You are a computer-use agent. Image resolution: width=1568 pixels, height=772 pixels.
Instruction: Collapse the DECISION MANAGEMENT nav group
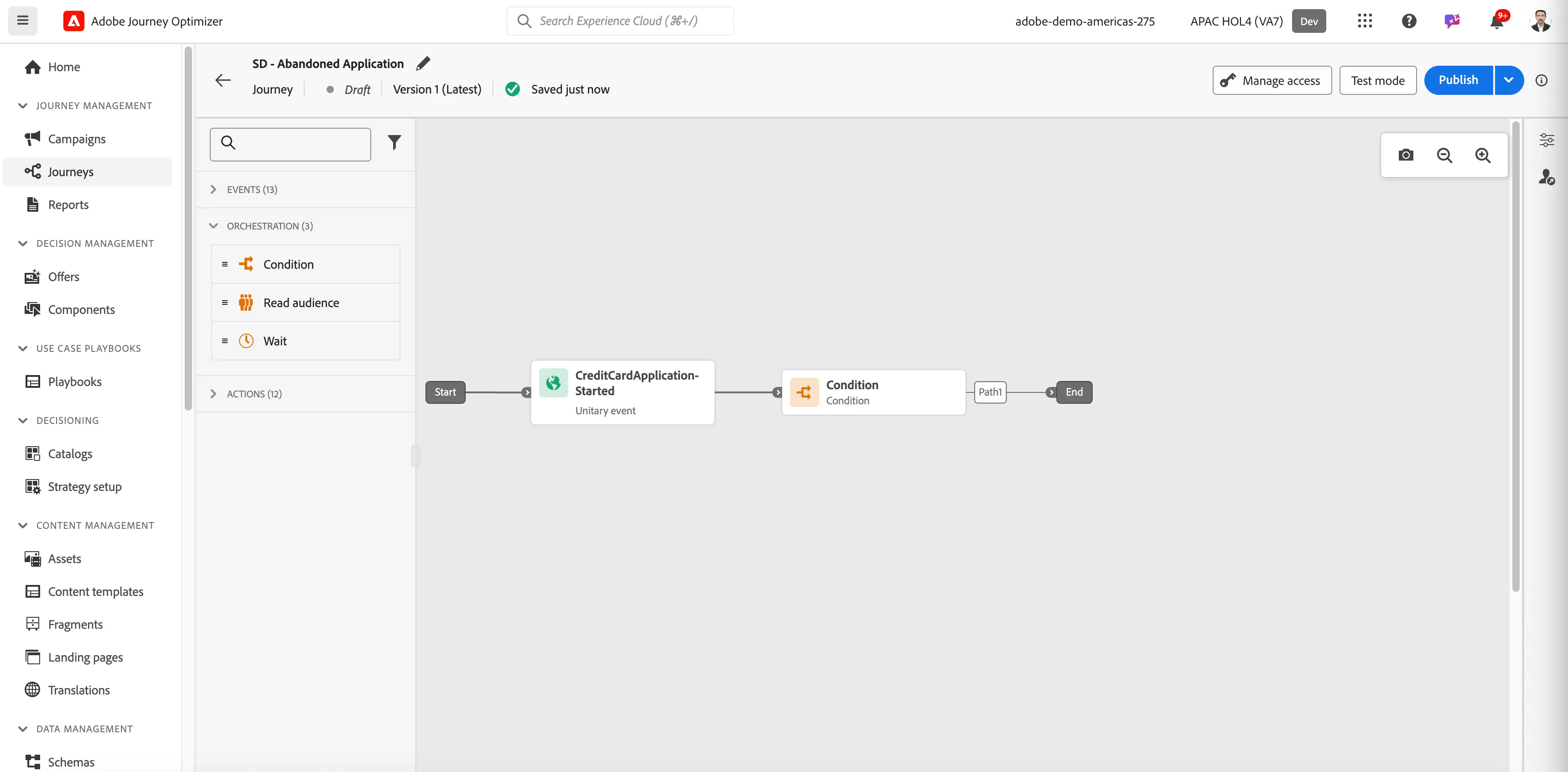coord(23,244)
